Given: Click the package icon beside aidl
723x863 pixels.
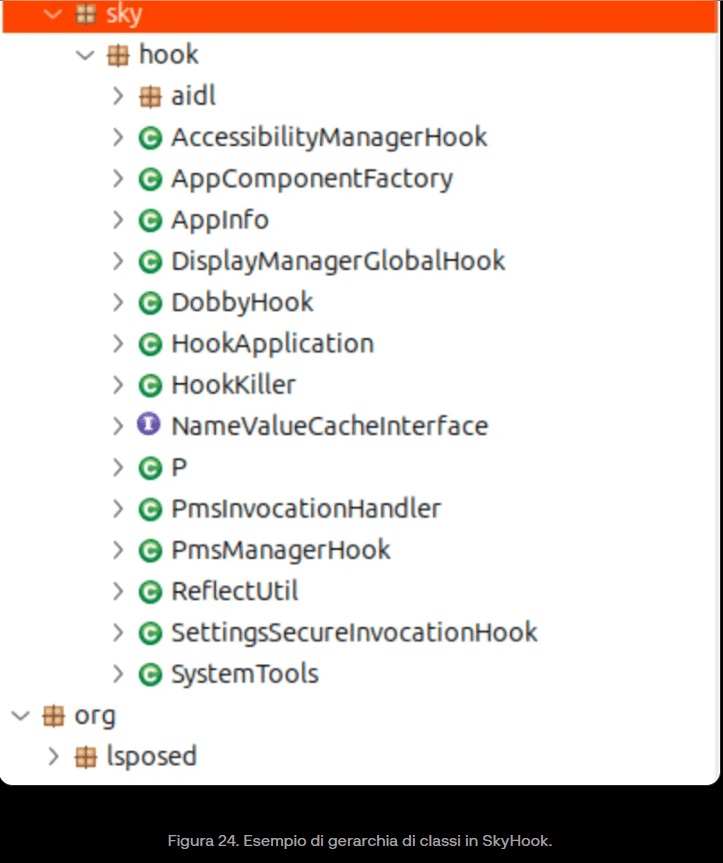Looking at the screenshot, I should [x=150, y=97].
